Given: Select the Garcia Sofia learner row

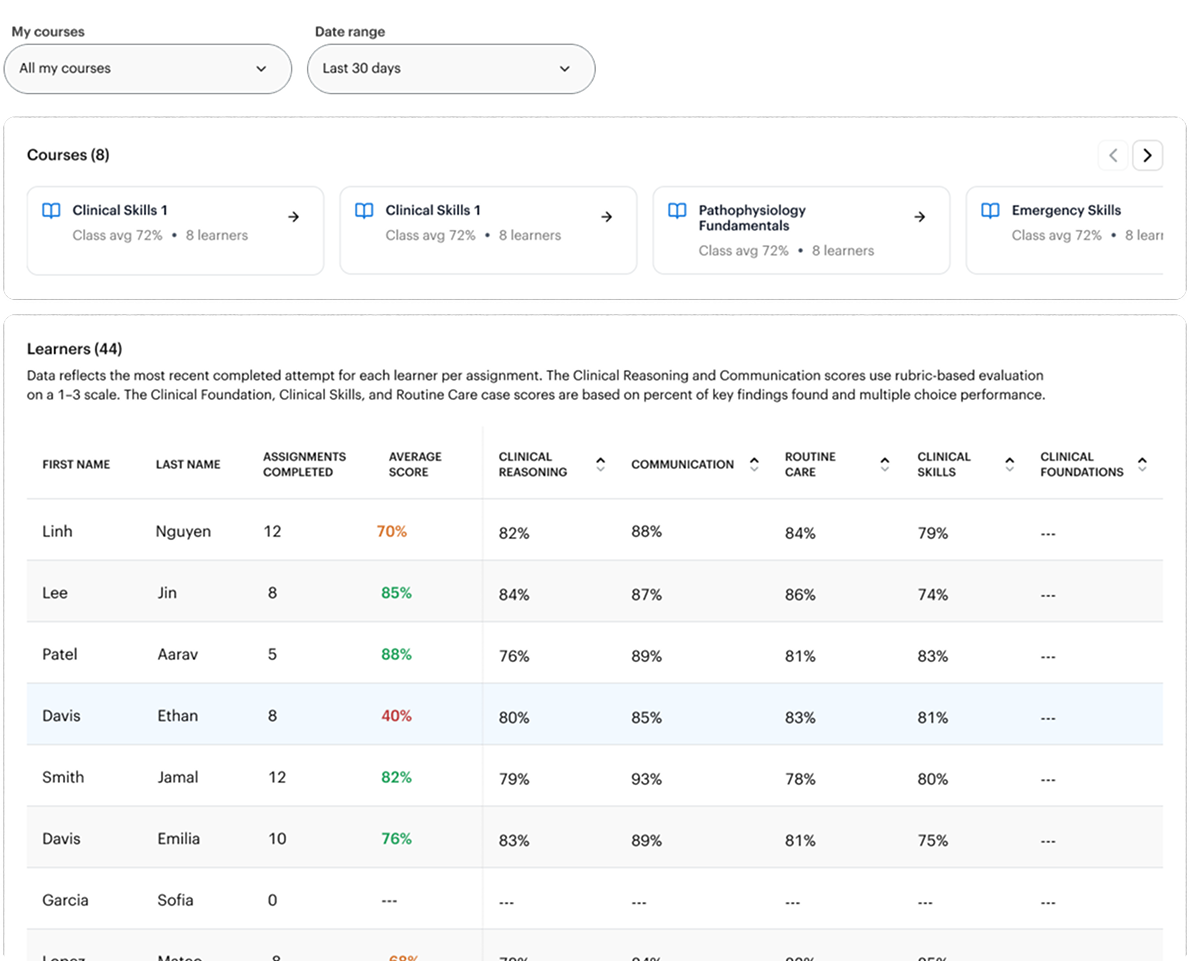Looking at the screenshot, I should click(x=595, y=900).
